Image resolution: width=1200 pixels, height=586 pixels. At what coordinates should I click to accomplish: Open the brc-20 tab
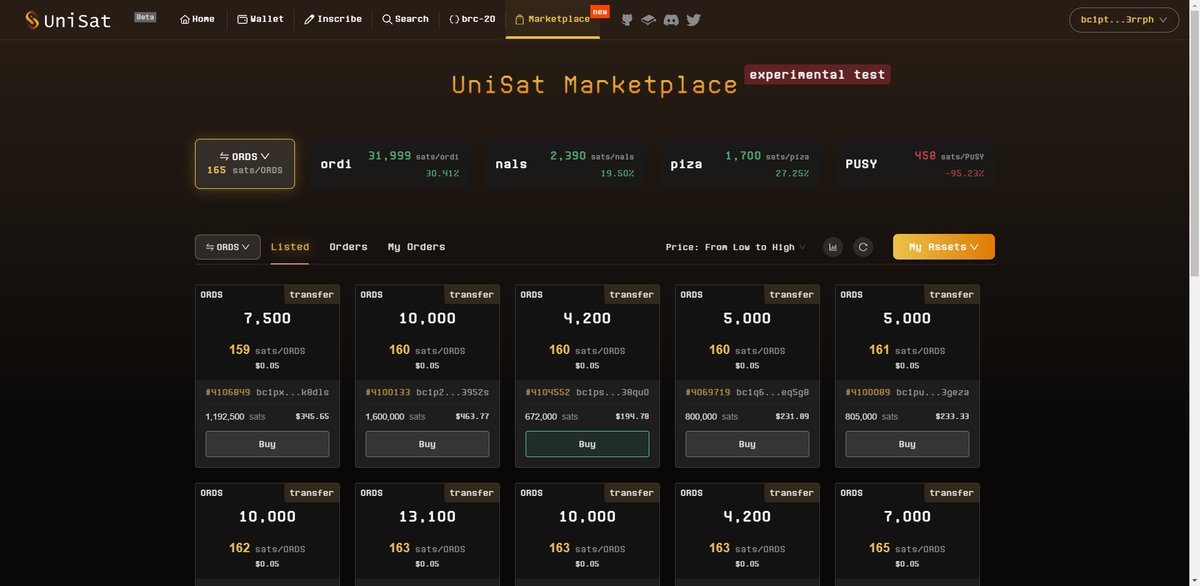click(x=472, y=19)
